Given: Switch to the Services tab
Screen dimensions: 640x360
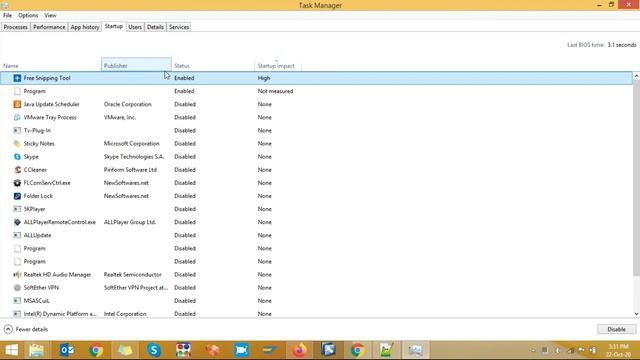Looking at the screenshot, I should click(179, 27).
